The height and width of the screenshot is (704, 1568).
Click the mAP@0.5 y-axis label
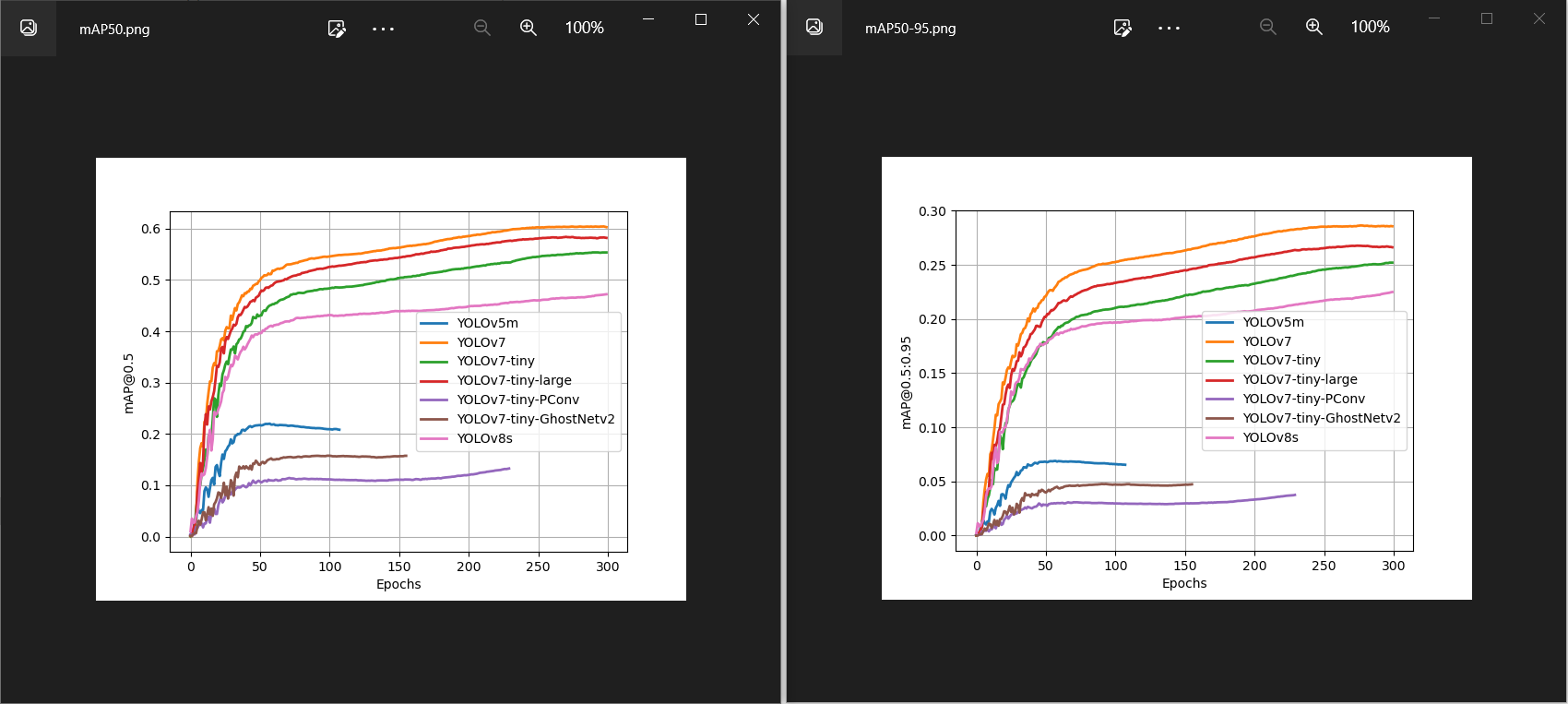[x=128, y=383]
